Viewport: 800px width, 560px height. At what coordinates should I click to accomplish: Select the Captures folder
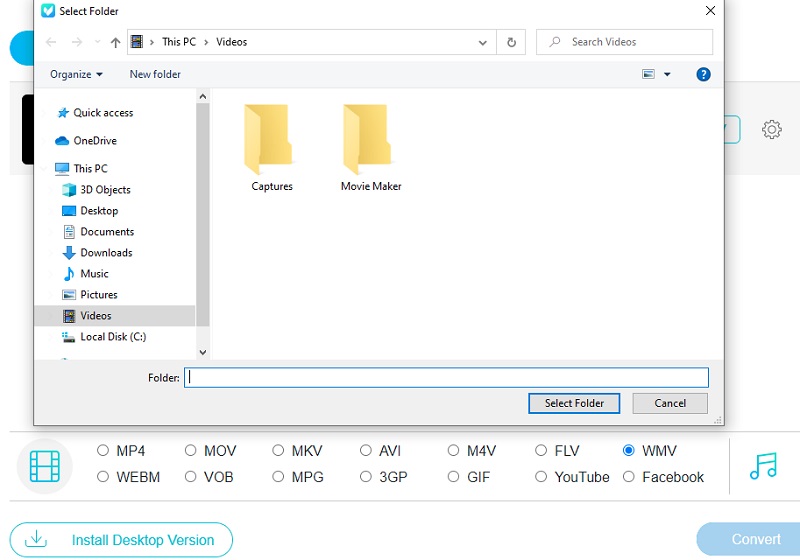click(271, 148)
